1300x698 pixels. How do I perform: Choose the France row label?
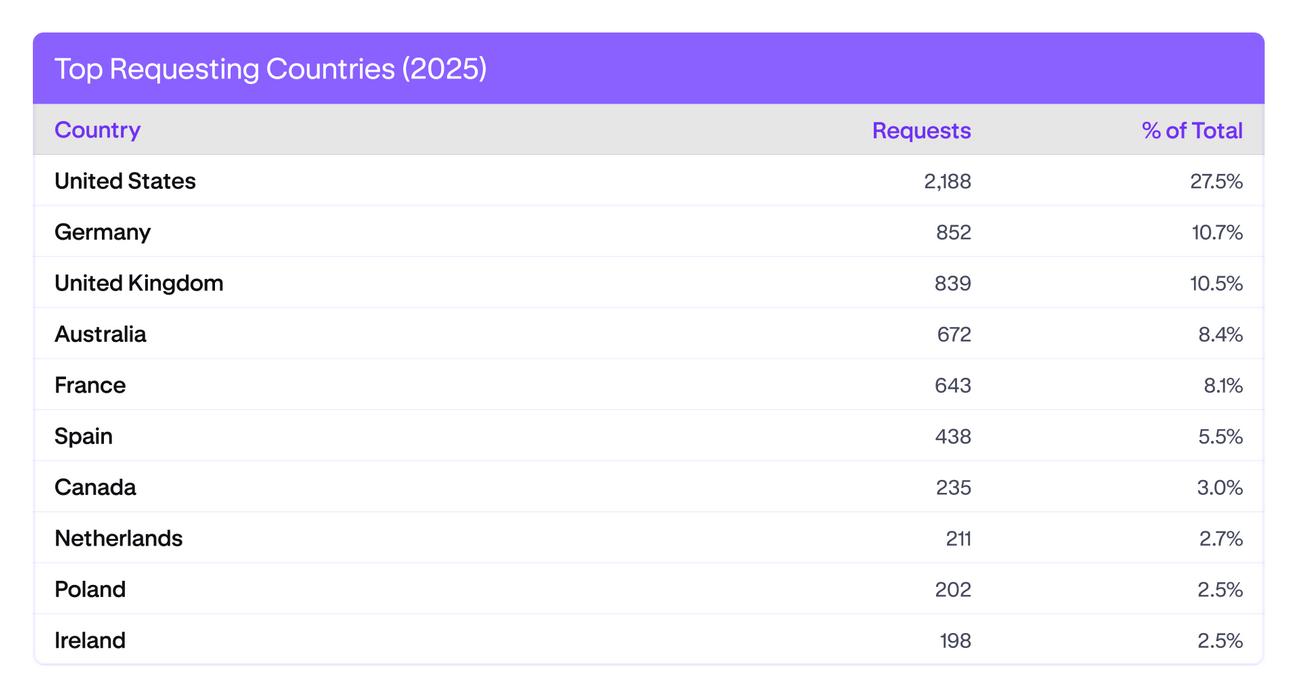[90, 385]
